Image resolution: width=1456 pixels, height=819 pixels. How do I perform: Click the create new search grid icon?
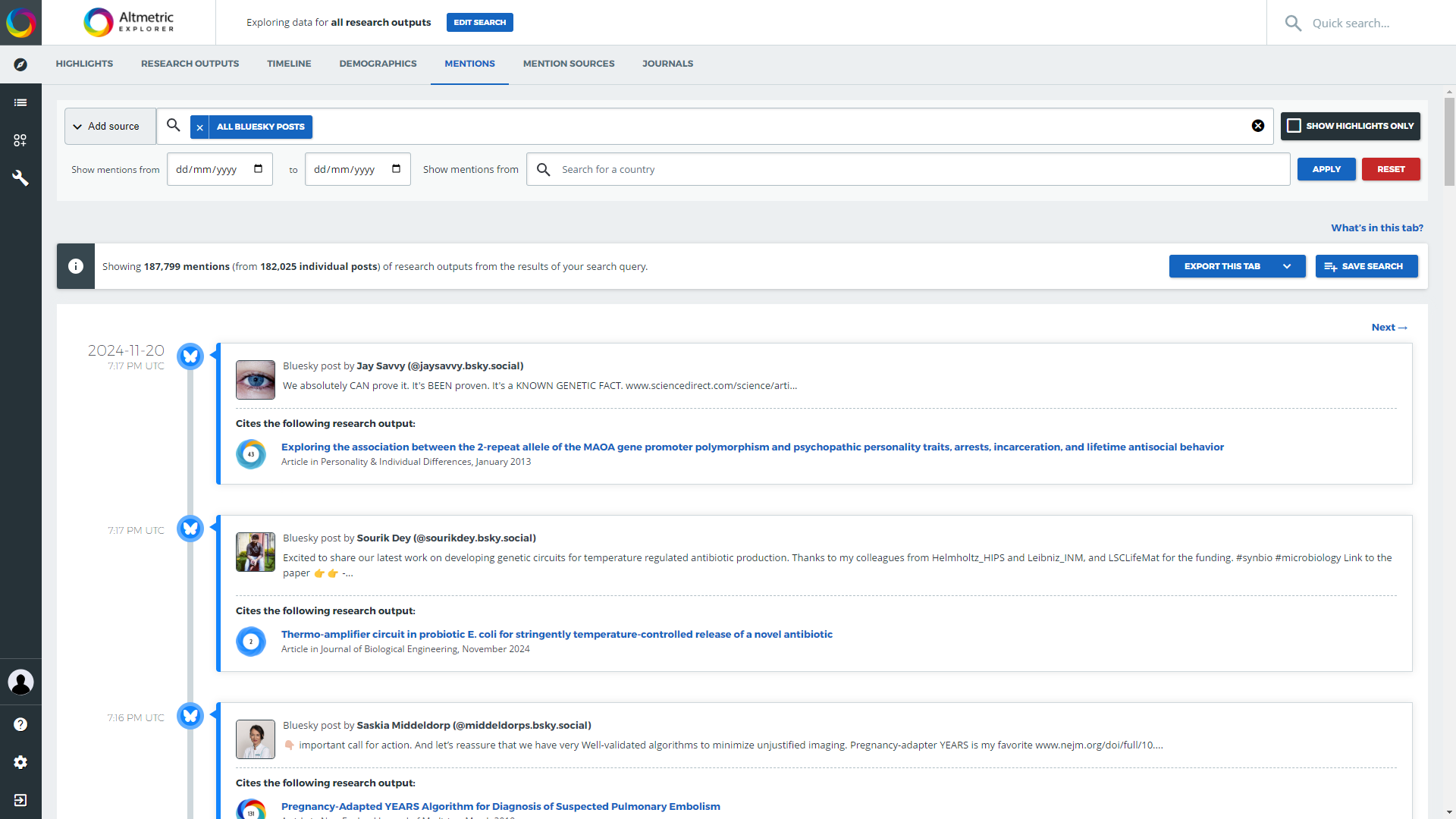20,140
